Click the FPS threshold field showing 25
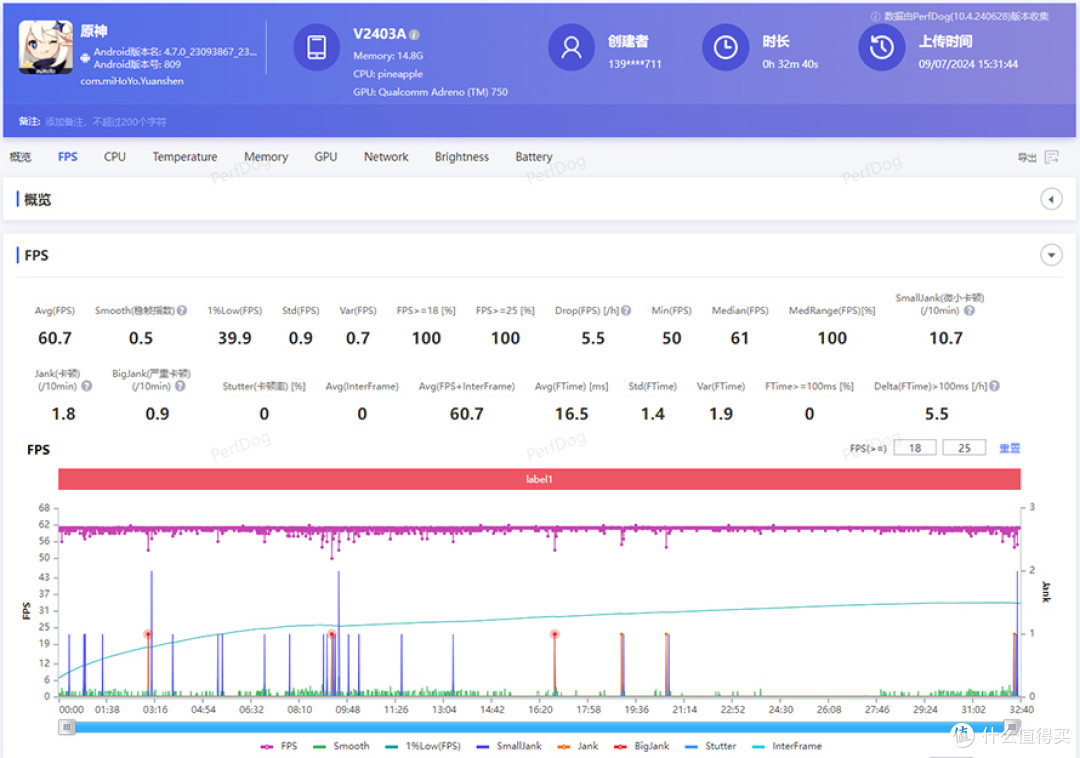 964,448
